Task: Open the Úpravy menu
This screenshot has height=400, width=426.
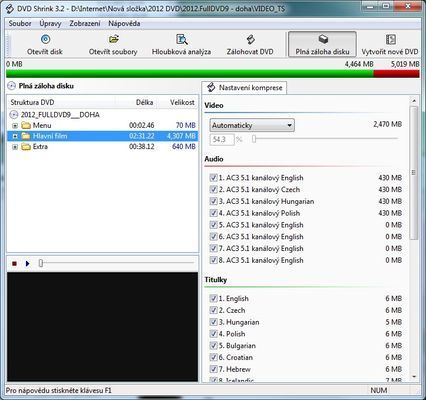Action: pyautogui.click(x=50, y=24)
